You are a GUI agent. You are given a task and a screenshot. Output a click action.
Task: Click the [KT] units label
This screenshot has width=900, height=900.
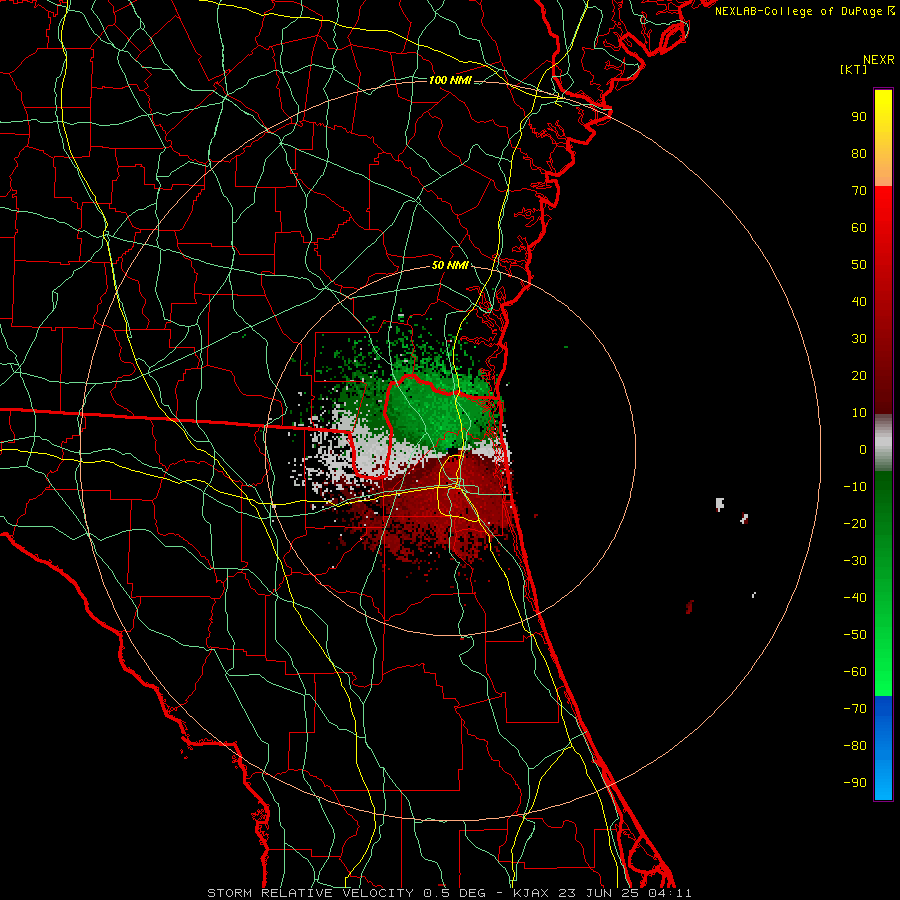coord(853,69)
